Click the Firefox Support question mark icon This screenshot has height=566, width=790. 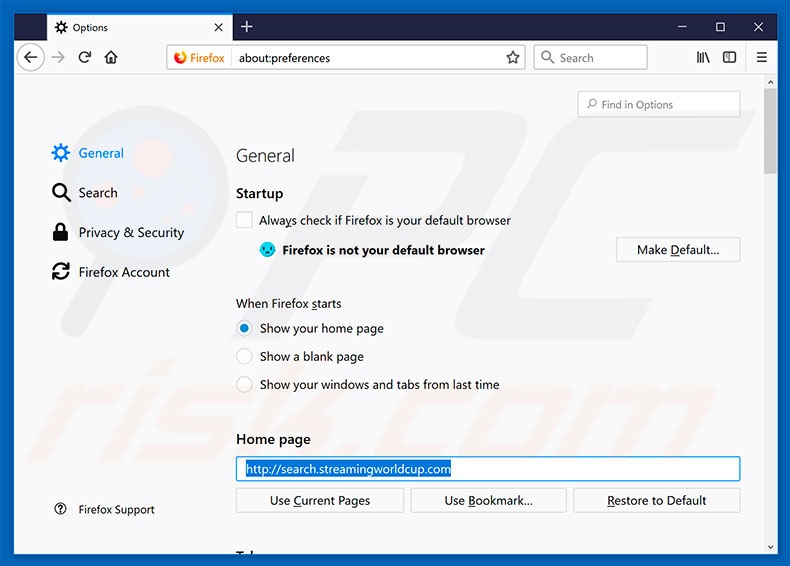(60, 509)
